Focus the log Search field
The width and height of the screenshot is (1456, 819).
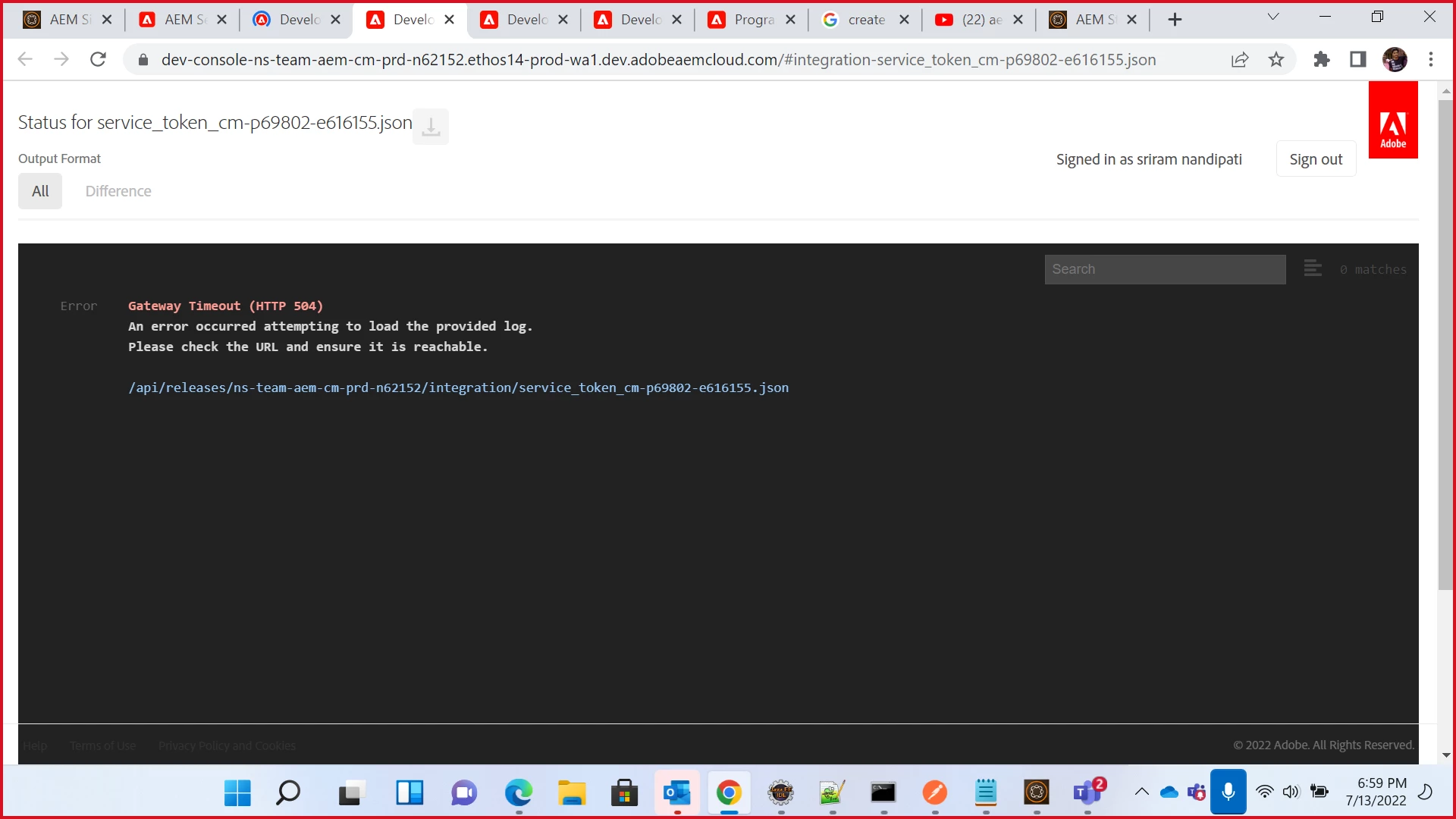[1165, 269]
